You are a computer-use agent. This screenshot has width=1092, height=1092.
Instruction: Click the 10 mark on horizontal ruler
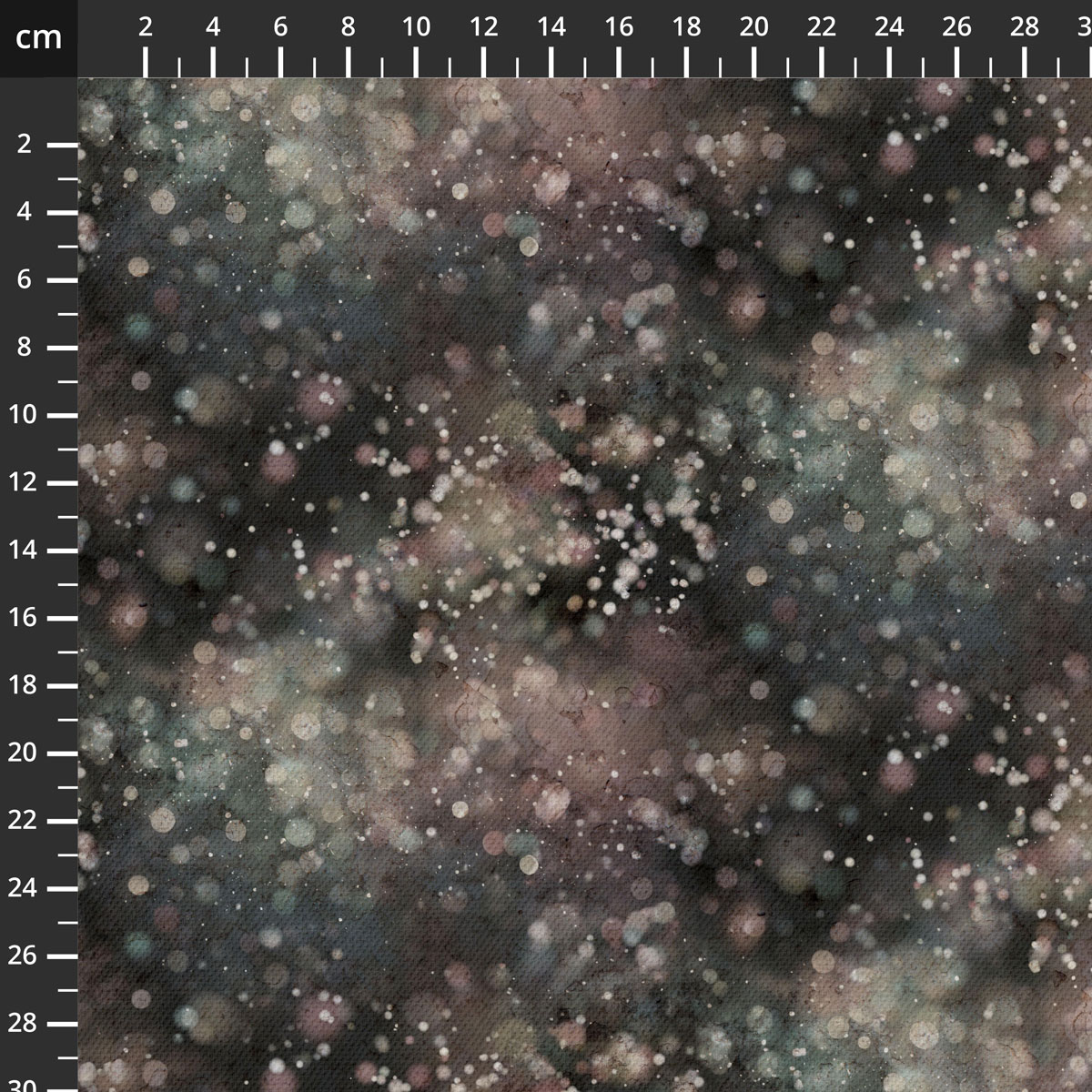click(416, 27)
